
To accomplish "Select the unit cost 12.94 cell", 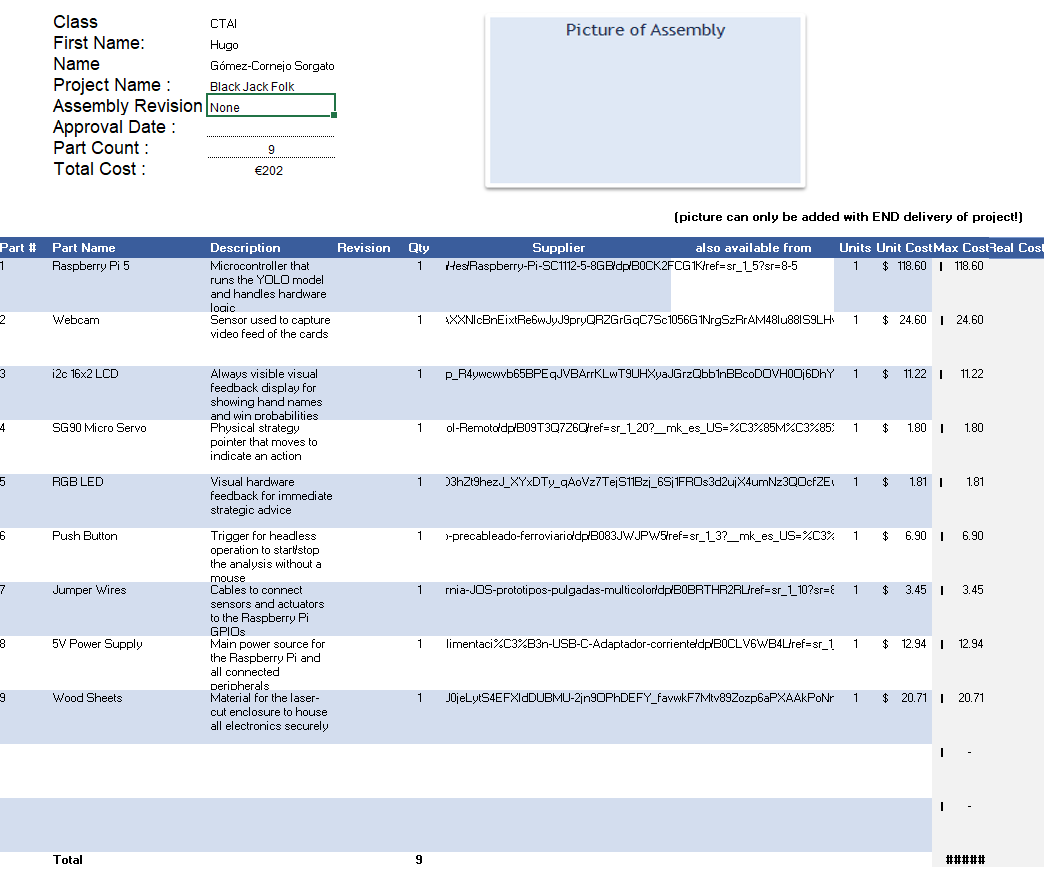I will [x=904, y=644].
